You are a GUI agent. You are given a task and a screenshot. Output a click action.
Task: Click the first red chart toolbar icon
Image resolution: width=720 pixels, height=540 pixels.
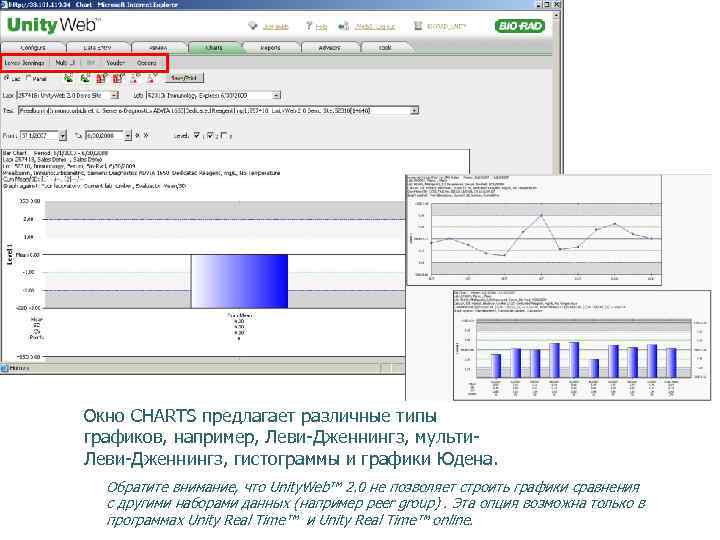tap(101, 79)
